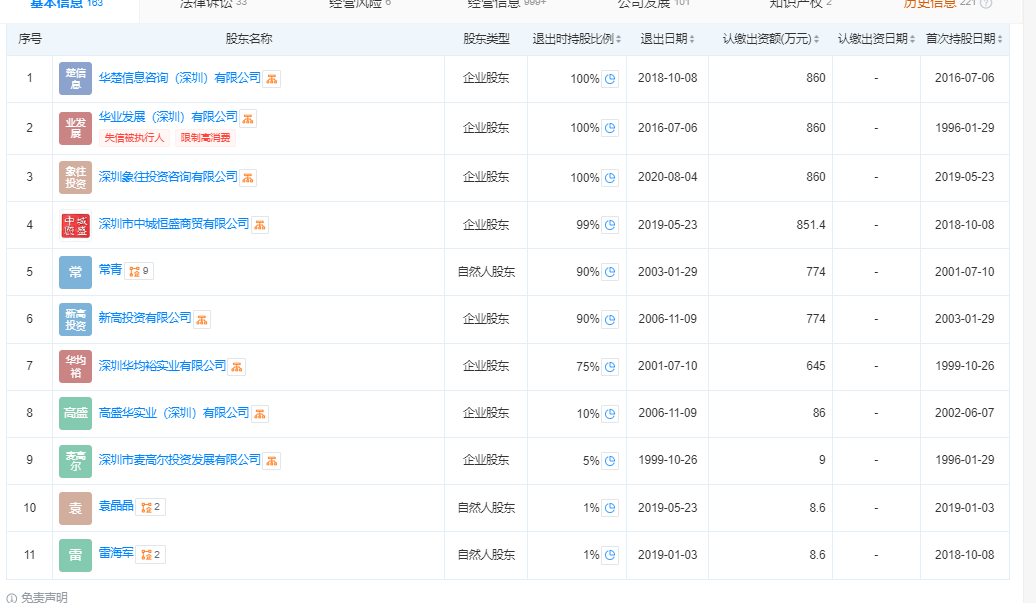Click structure icon beside 深圳市麦高尔投资发展有限公司
Viewport: 1036px width, 603px height.
(272, 461)
